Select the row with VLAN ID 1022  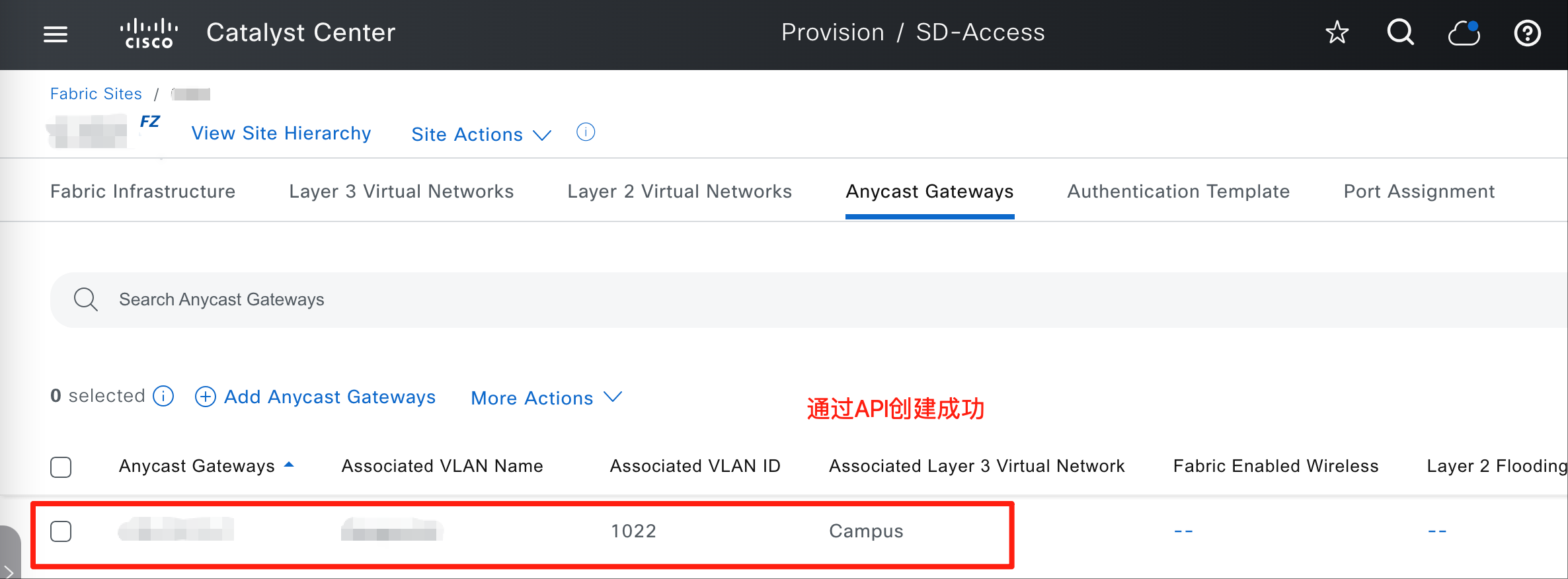point(61,531)
